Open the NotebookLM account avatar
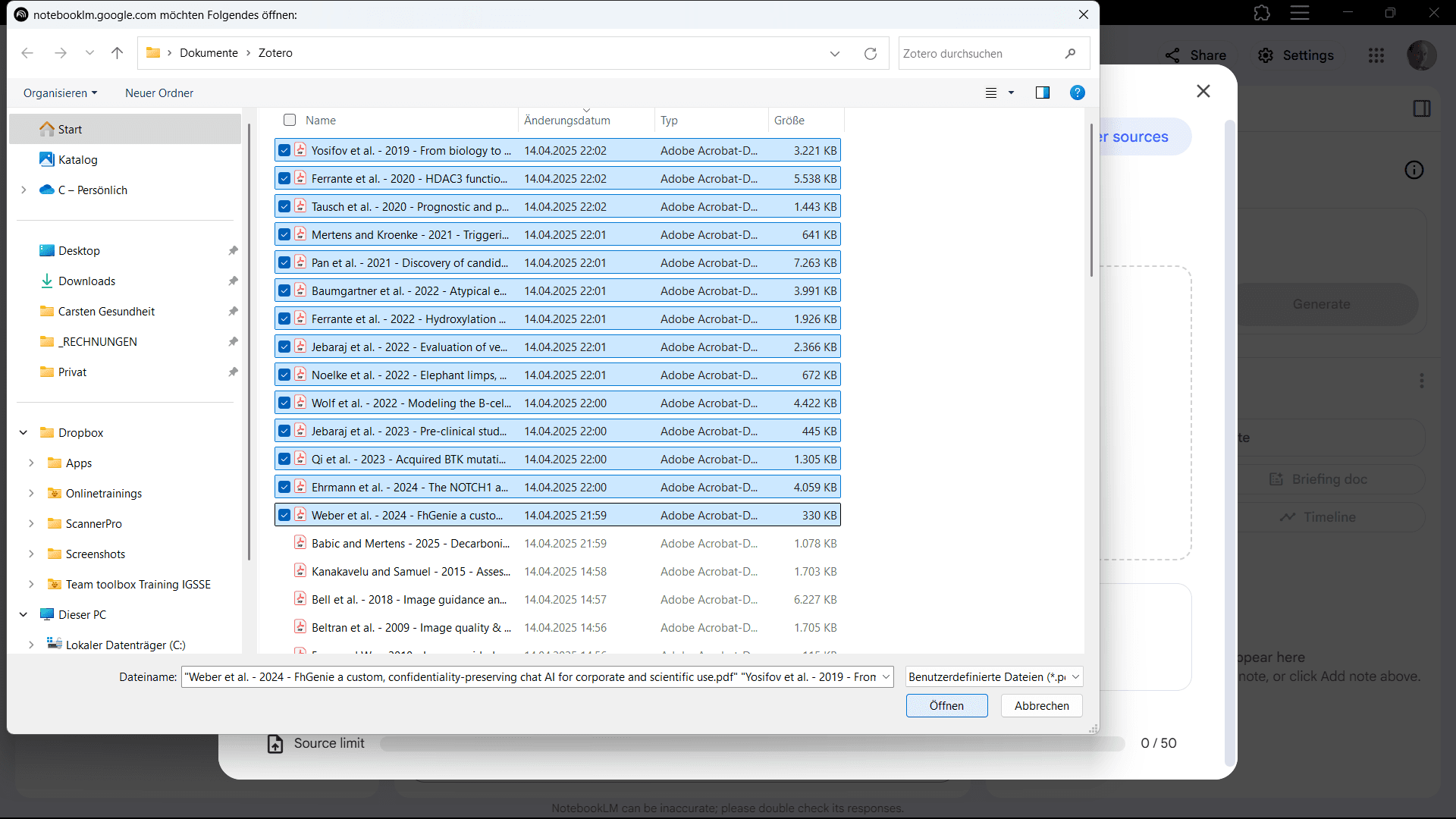Screen dimensions: 1456x819 click(1421, 55)
